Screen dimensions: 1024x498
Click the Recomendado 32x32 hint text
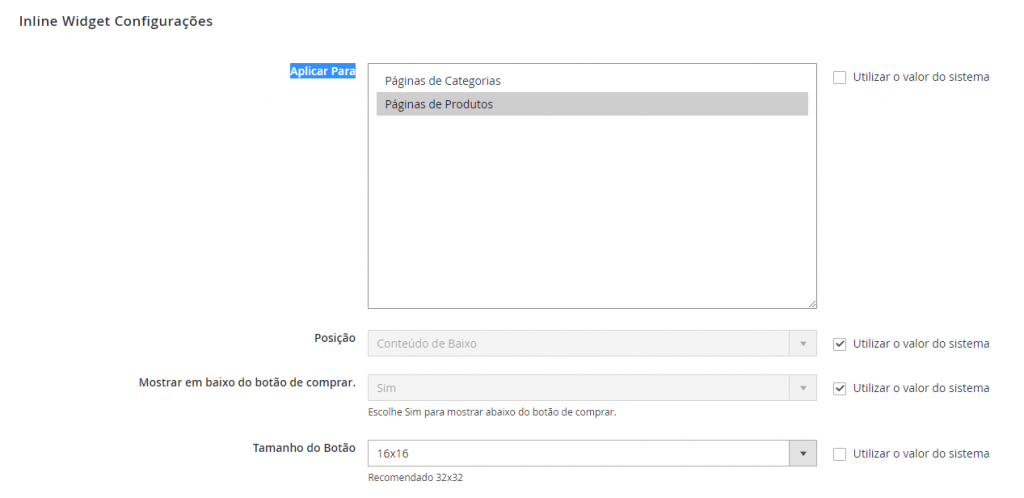click(415, 478)
